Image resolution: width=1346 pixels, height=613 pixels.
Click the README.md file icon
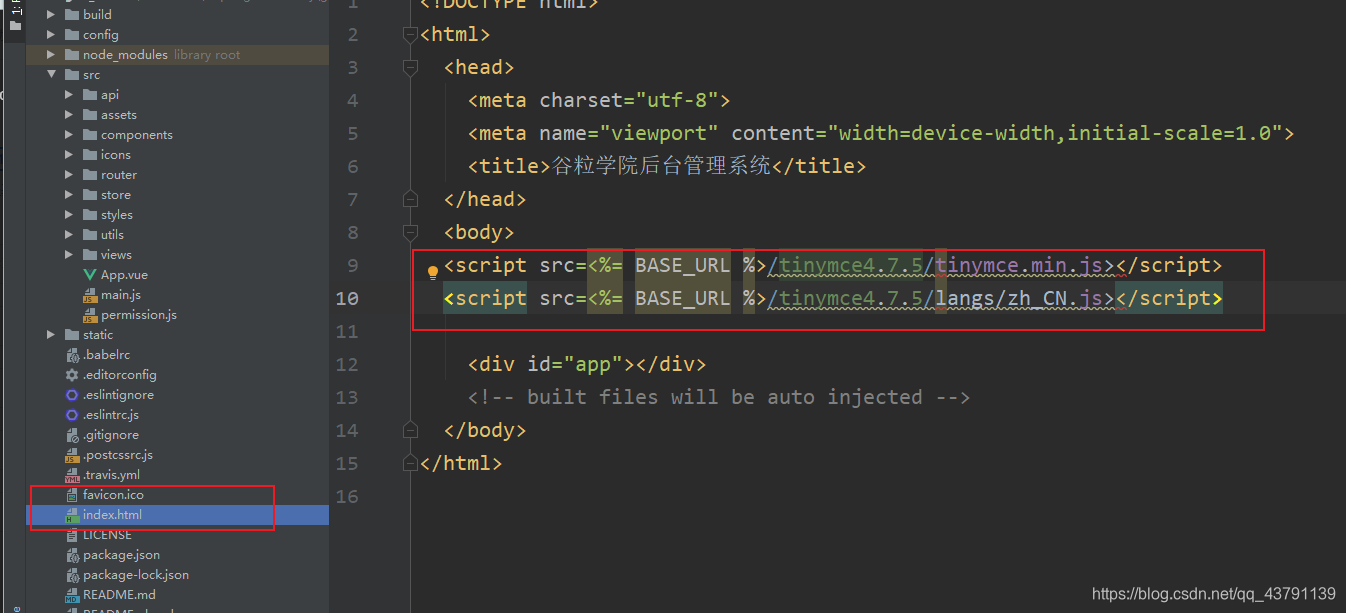pos(71,595)
